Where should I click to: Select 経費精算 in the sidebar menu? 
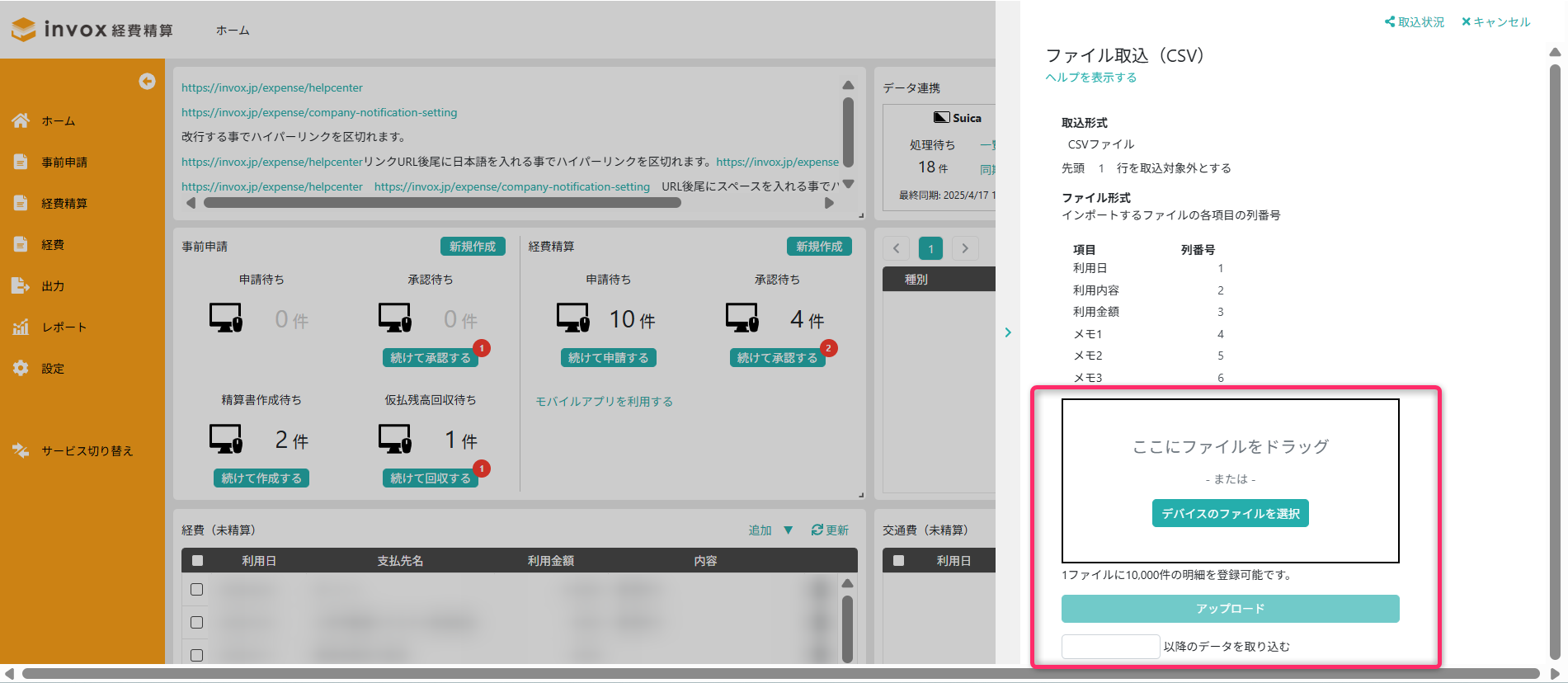coord(64,203)
